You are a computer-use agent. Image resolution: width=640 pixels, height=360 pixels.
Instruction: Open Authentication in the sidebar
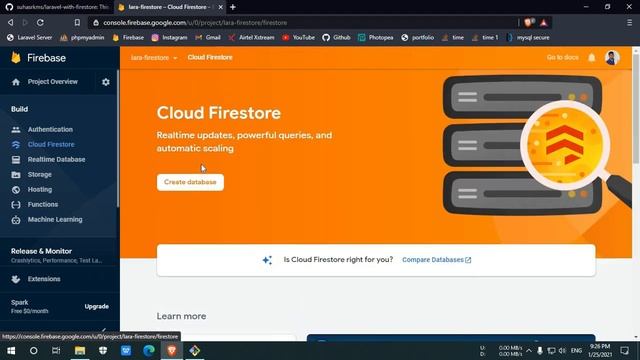[x=50, y=129]
